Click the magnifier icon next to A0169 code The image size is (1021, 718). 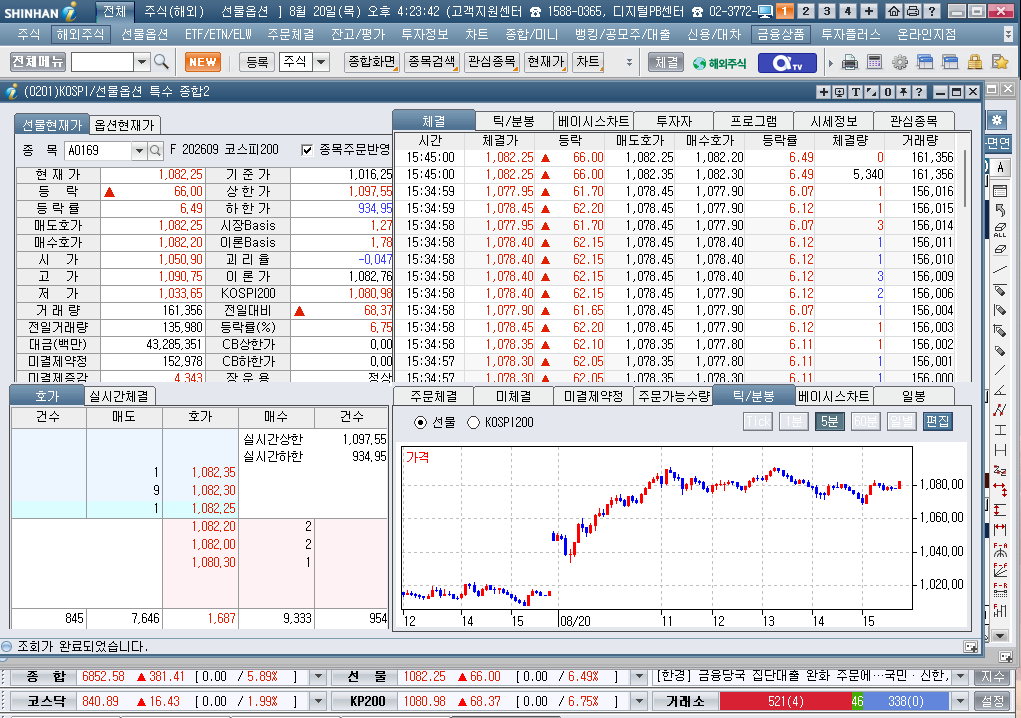pos(155,150)
